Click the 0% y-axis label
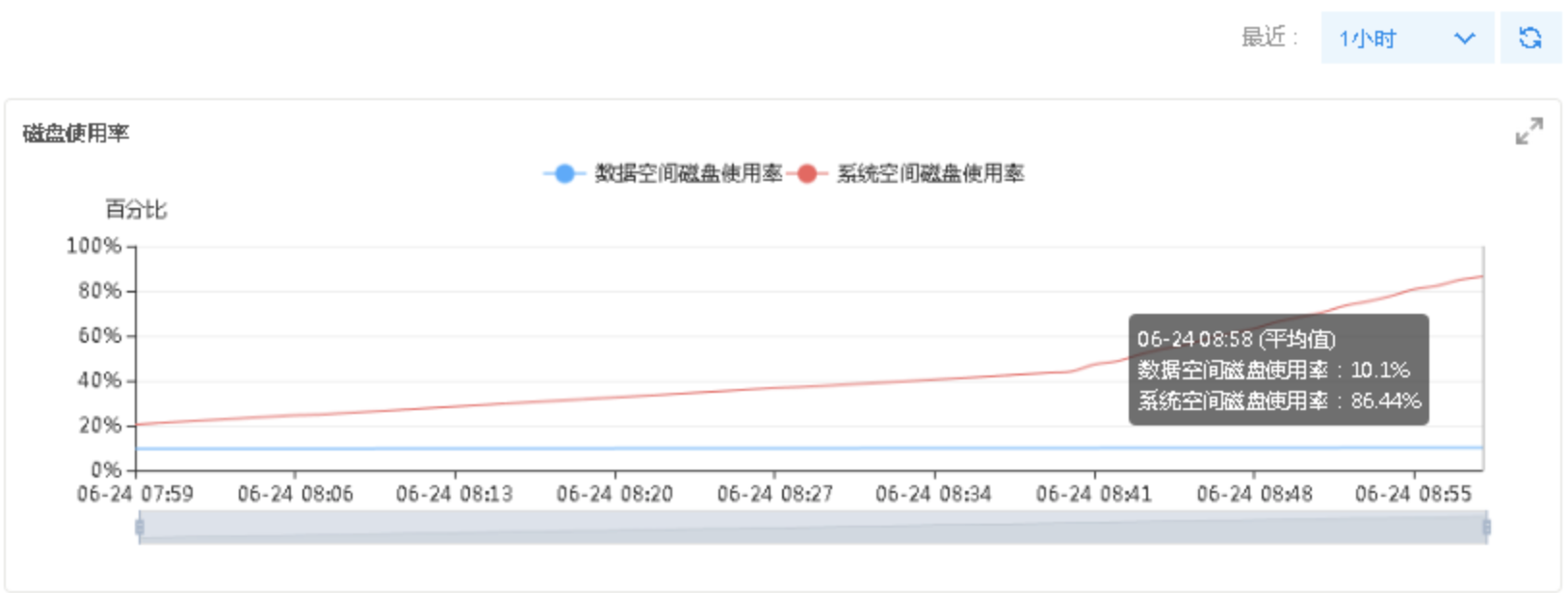Image resolution: width=1568 pixels, height=593 pixels. click(x=106, y=470)
